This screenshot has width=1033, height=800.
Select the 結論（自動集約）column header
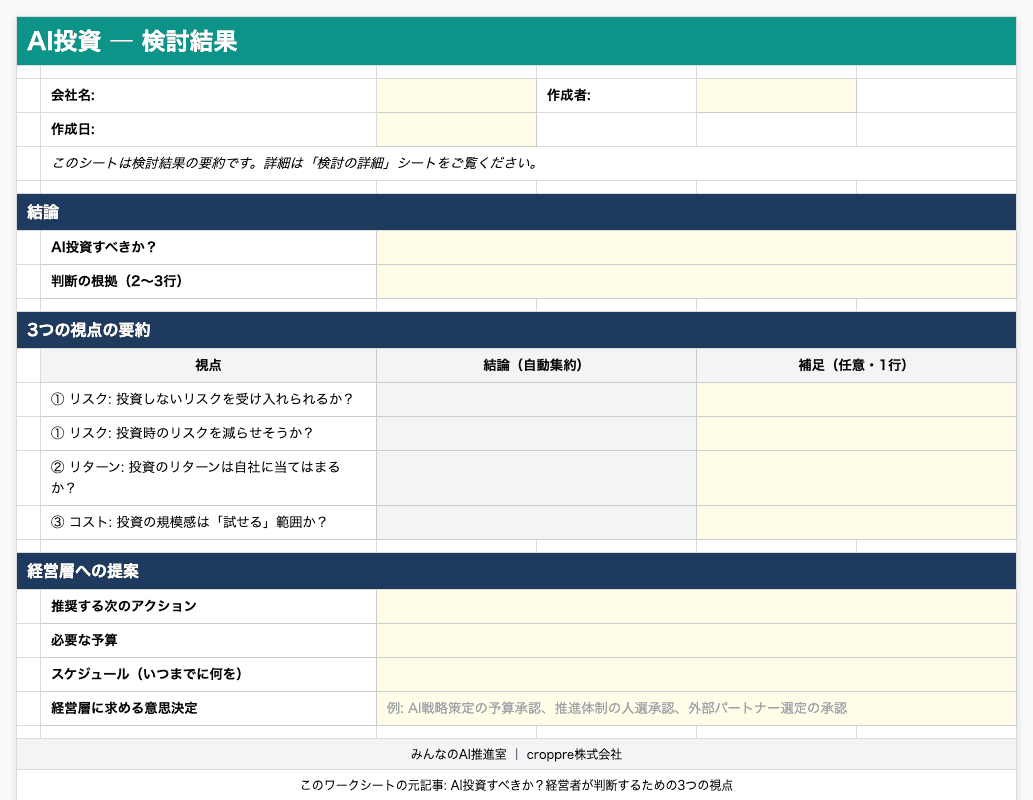535,365
